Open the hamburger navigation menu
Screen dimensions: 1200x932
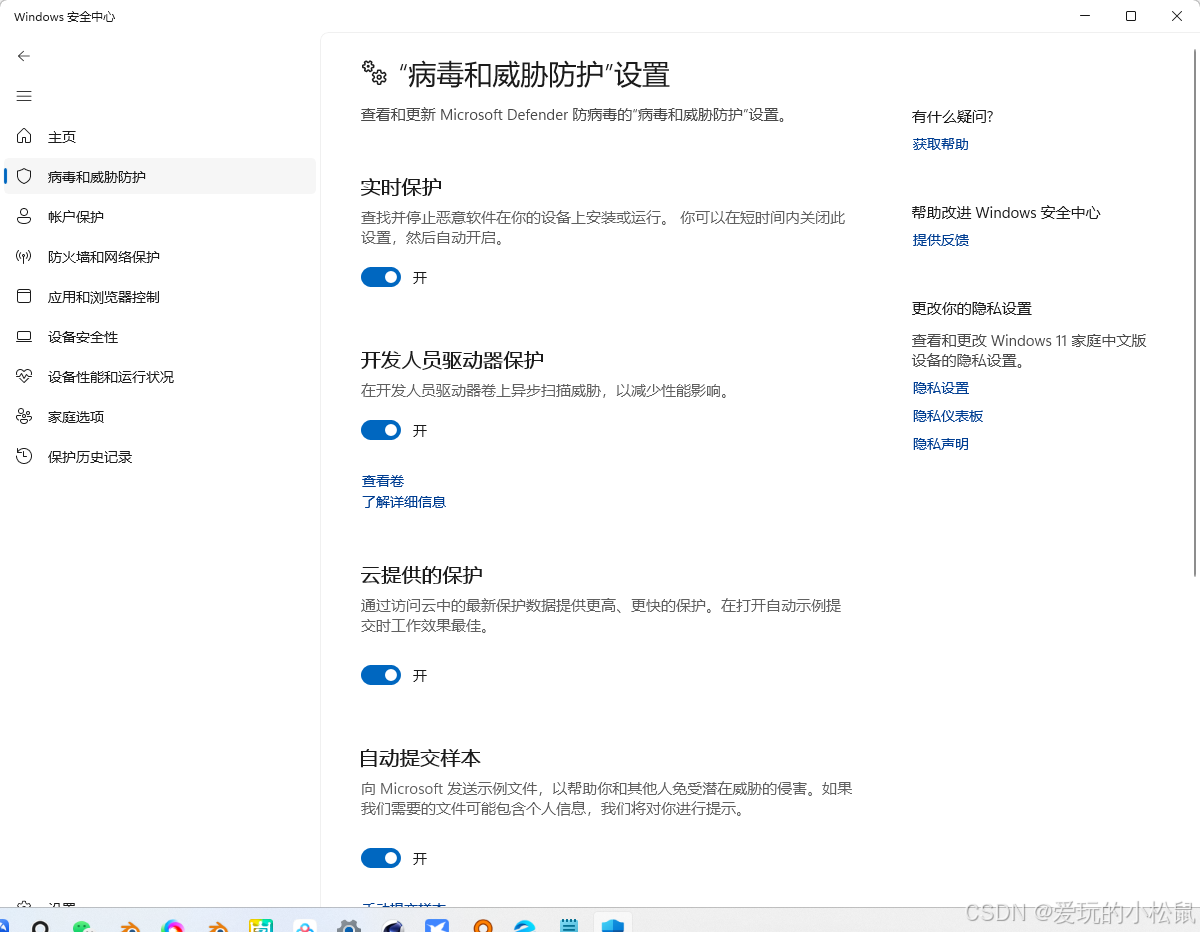pos(24,96)
